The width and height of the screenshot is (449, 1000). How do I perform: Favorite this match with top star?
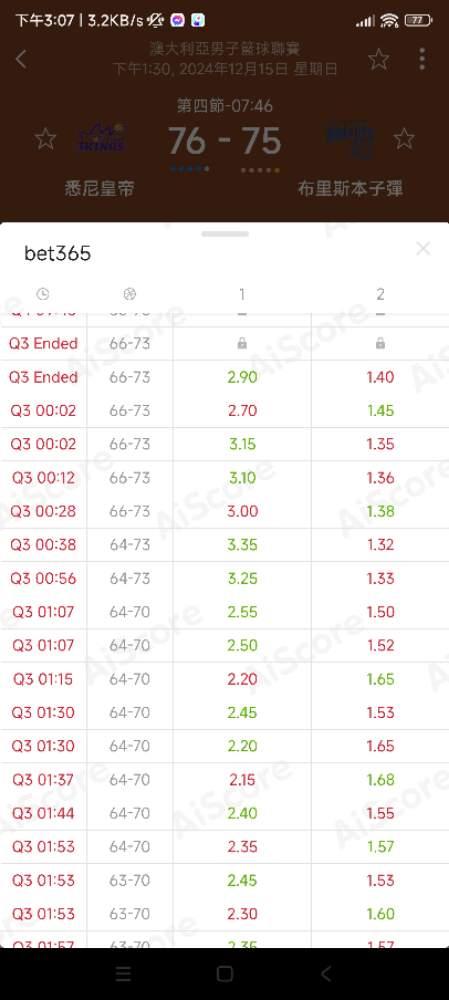click(x=378, y=59)
